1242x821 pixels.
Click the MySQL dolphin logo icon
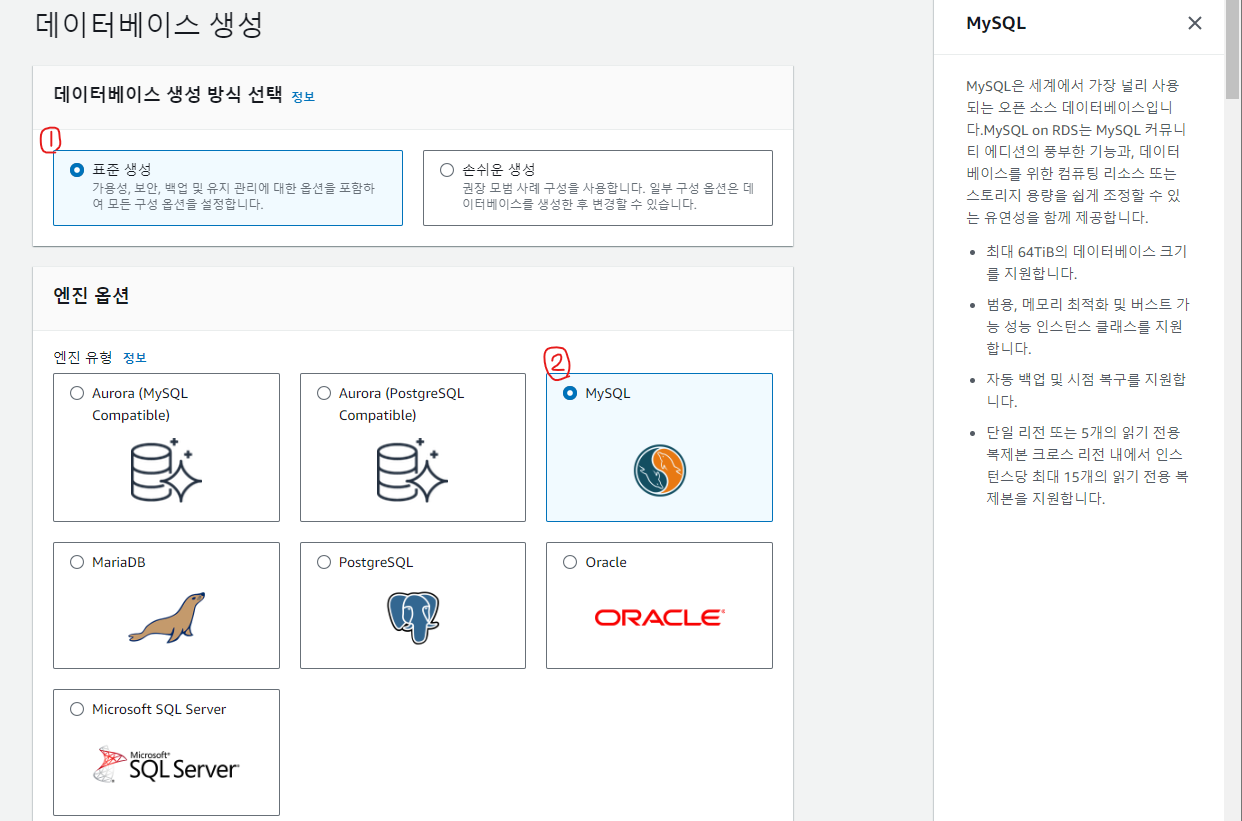(660, 471)
